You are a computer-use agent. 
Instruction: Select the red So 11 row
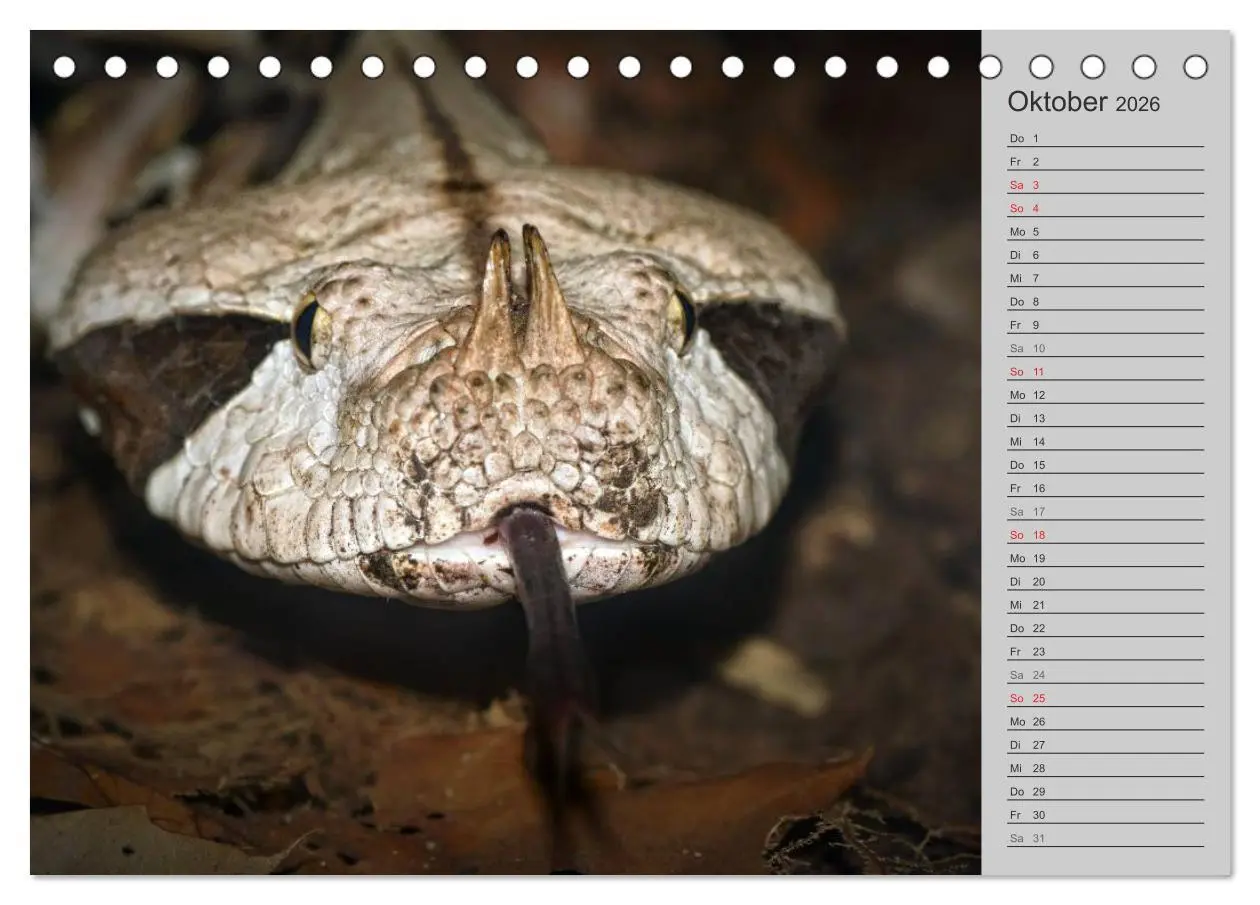point(1105,372)
